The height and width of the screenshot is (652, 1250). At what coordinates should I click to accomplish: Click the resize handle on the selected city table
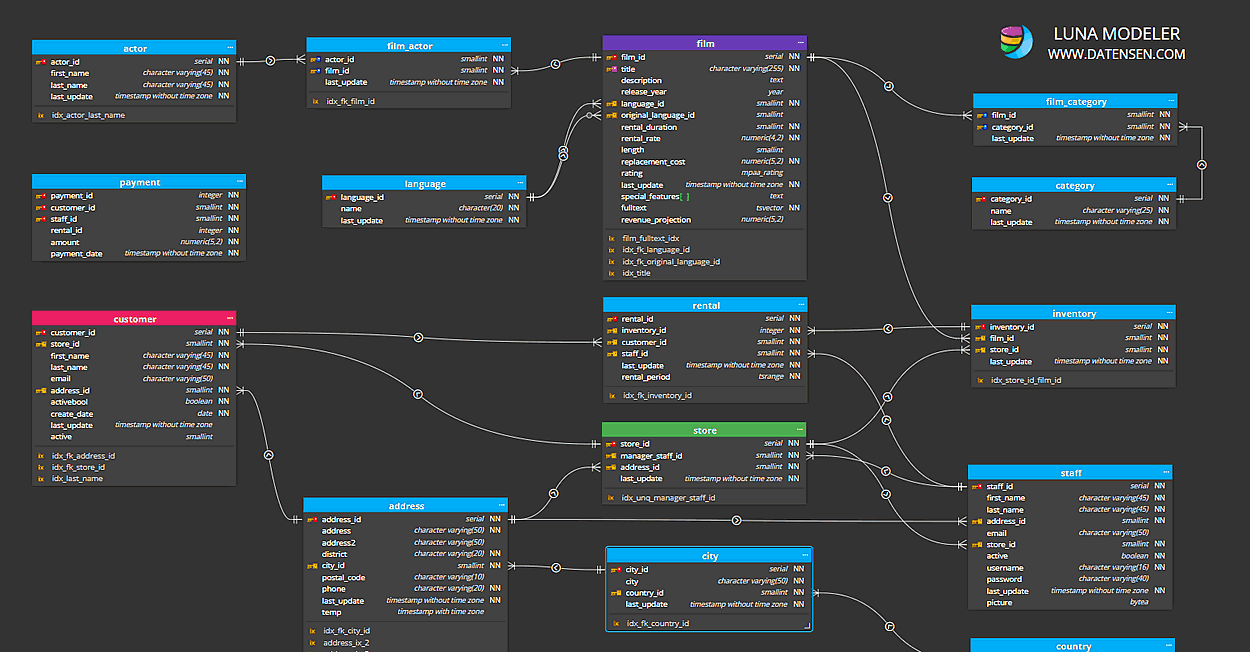pyautogui.click(x=807, y=623)
